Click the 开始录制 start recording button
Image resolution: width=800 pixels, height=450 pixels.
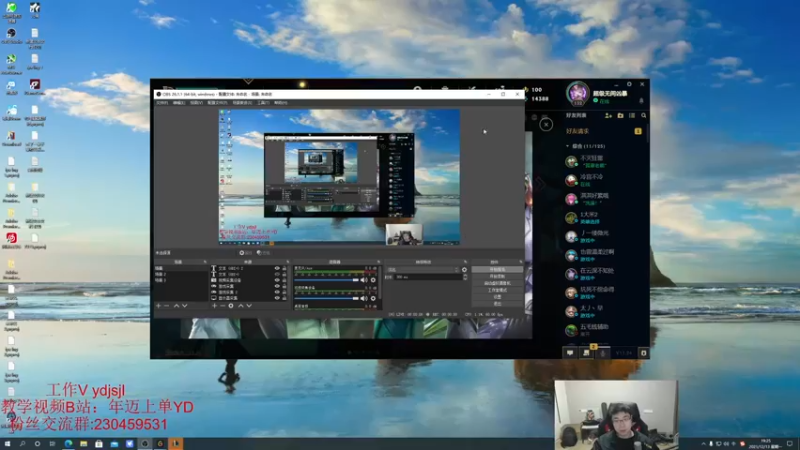pos(497,276)
